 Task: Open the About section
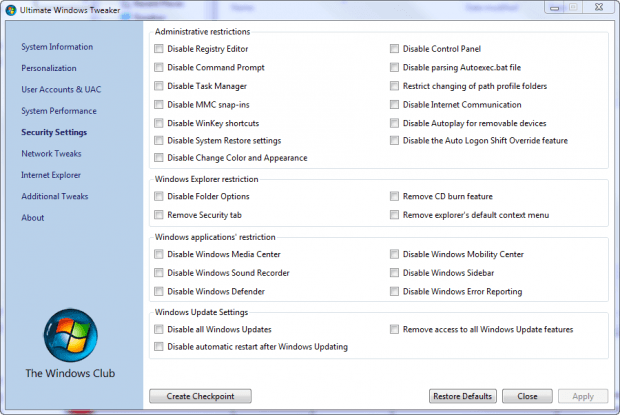point(32,217)
